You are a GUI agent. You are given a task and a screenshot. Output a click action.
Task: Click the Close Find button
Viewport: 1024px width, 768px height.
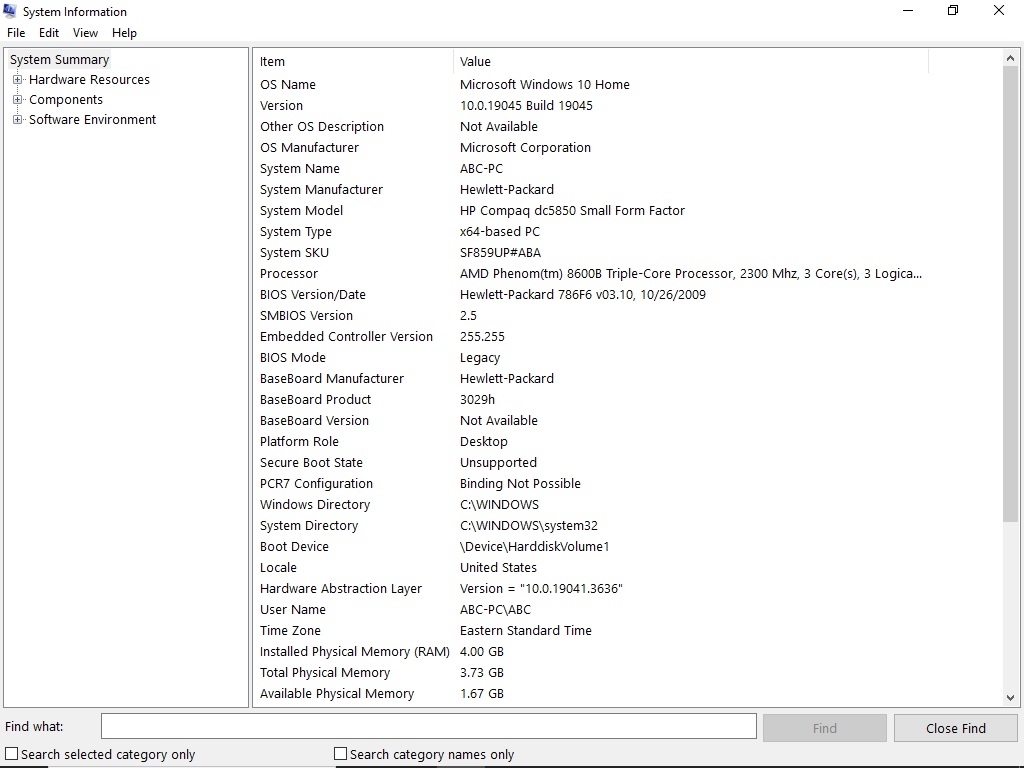955,727
